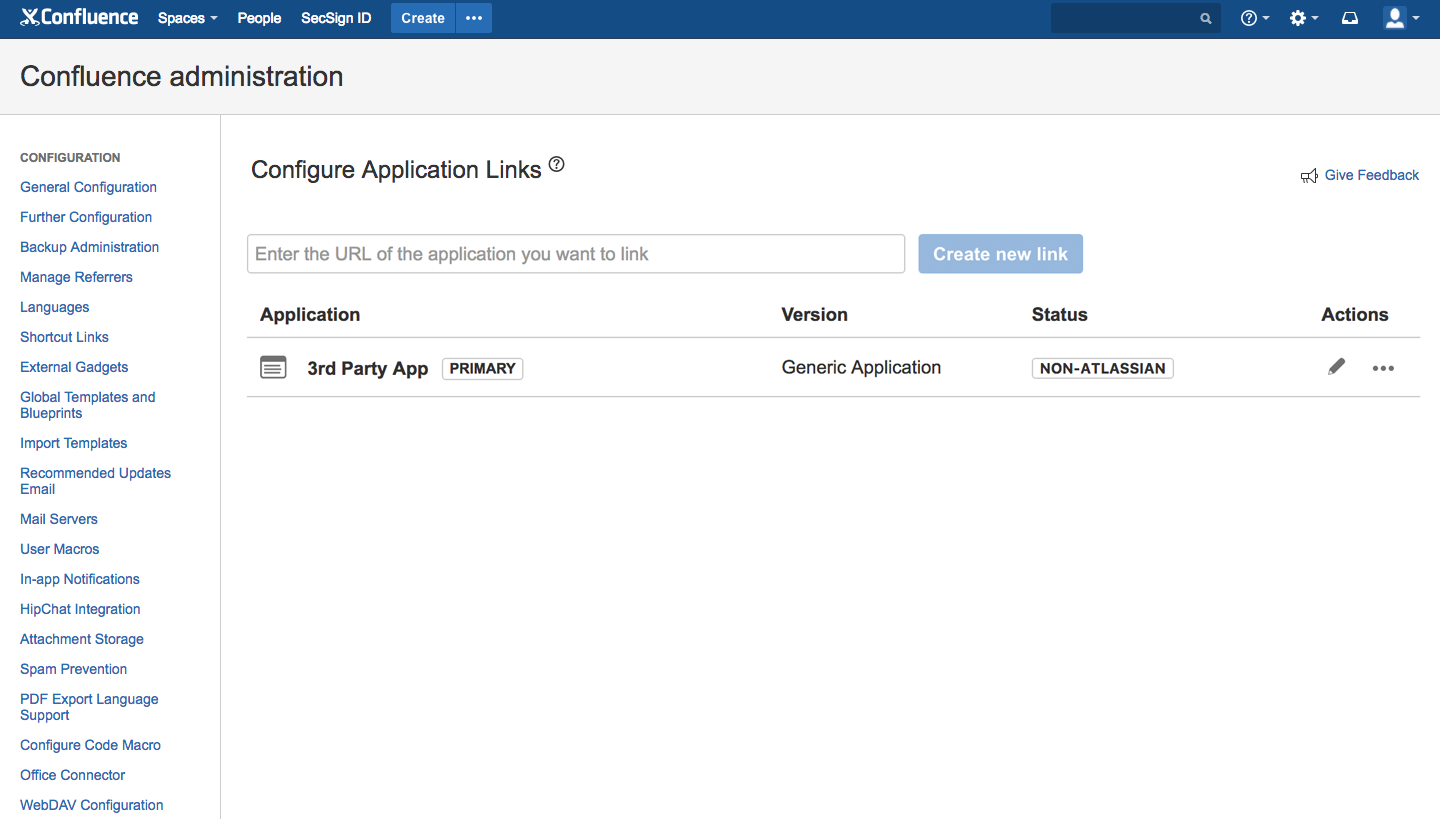The width and height of the screenshot is (1440, 819).
Task: Go to the People menu item
Action: pos(259,17)
